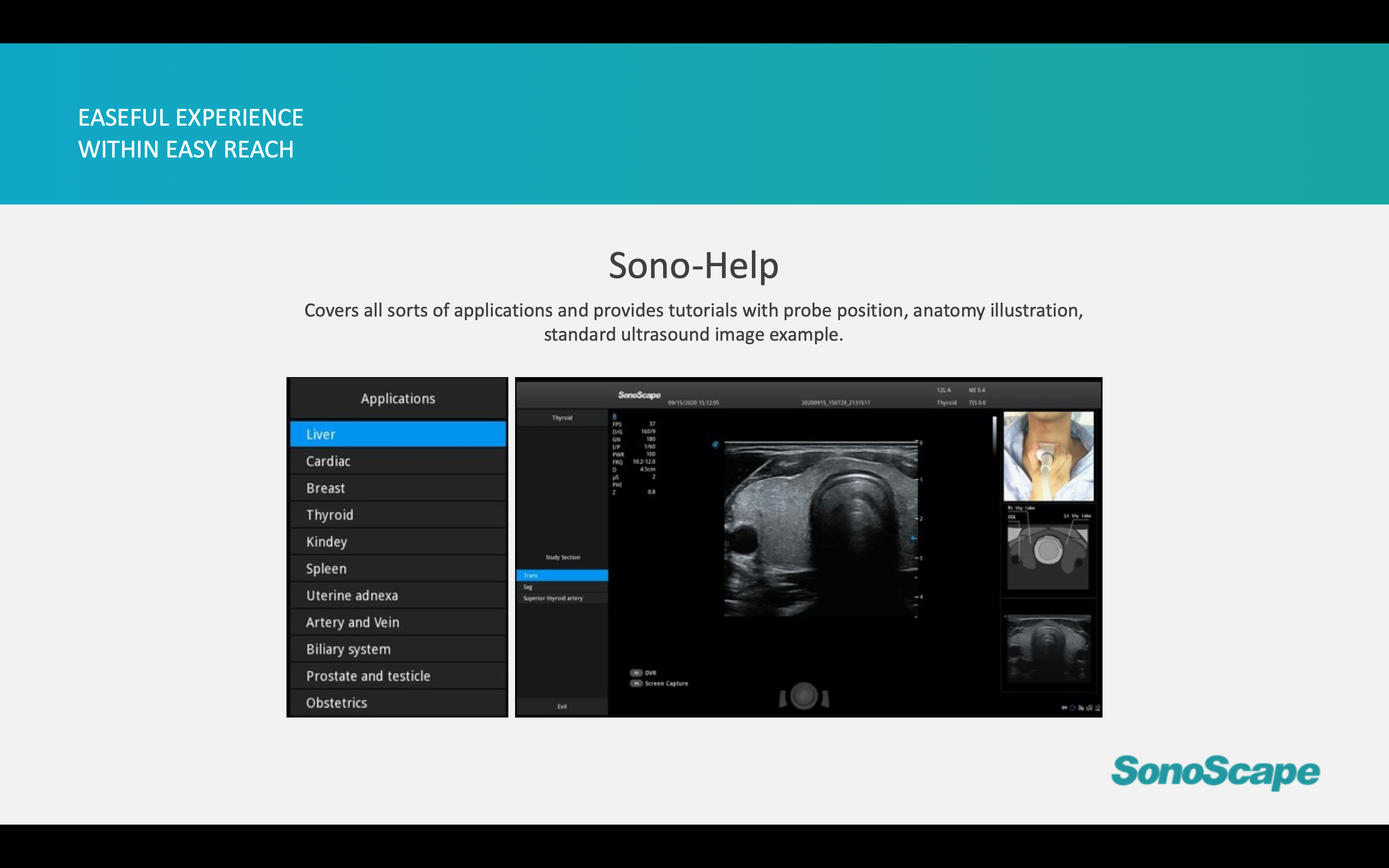Select the Obstetrics application entry
The width and height of the screenshot is (1389, 868).
click(x=398, y=703)
